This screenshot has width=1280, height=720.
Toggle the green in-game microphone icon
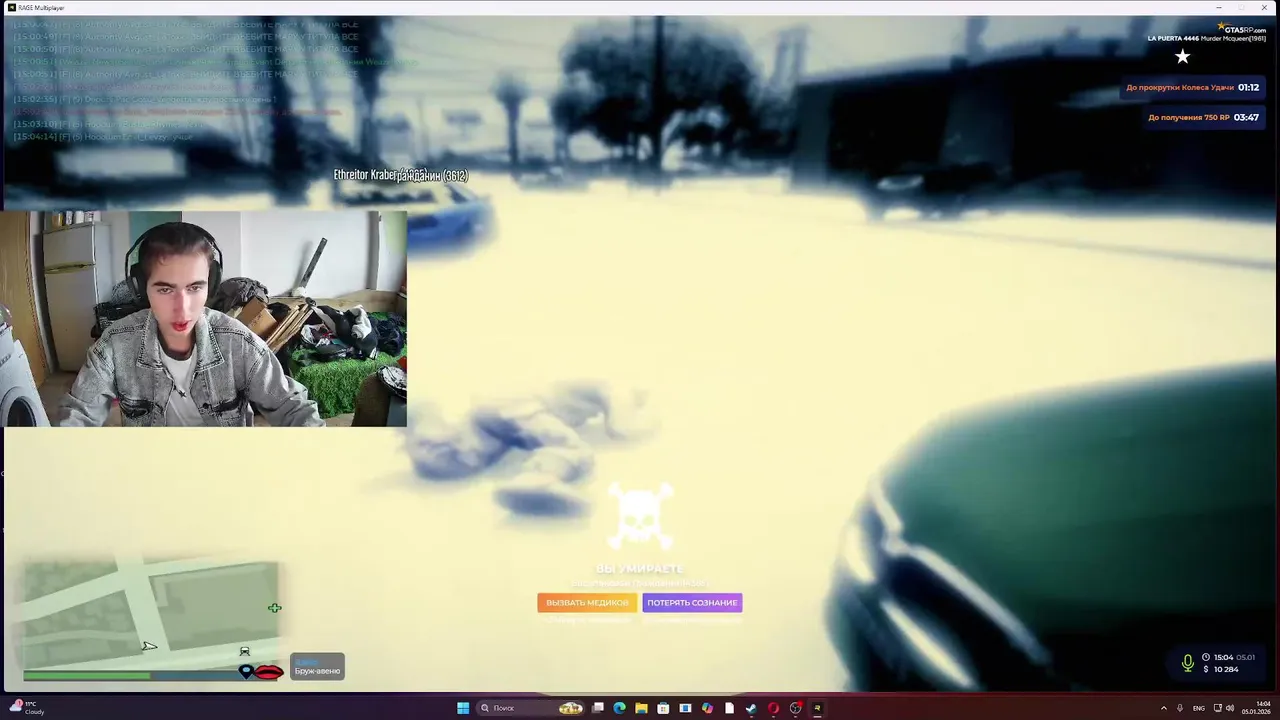1187,662
